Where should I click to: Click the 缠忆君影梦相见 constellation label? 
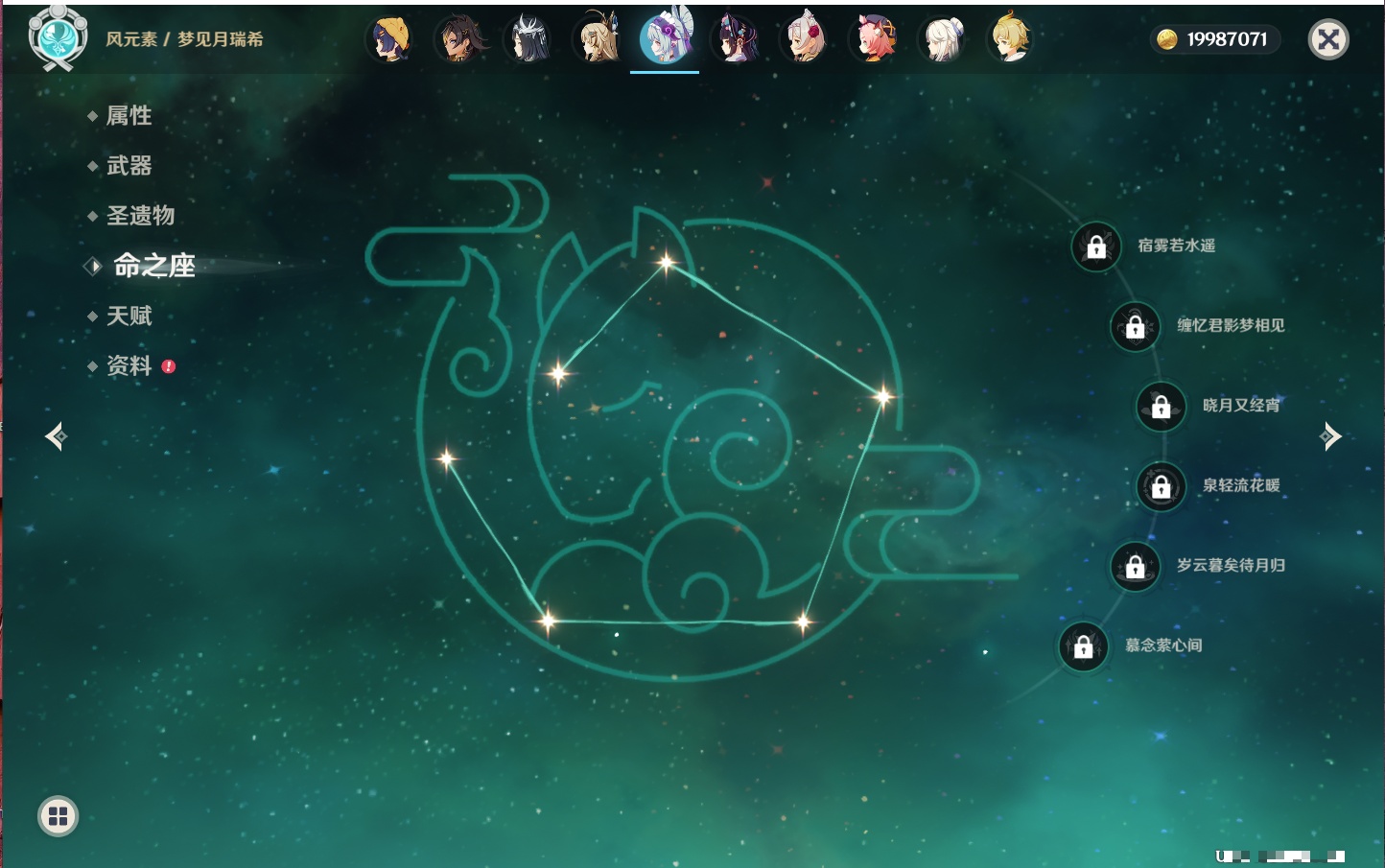[x=1231, y=325]
